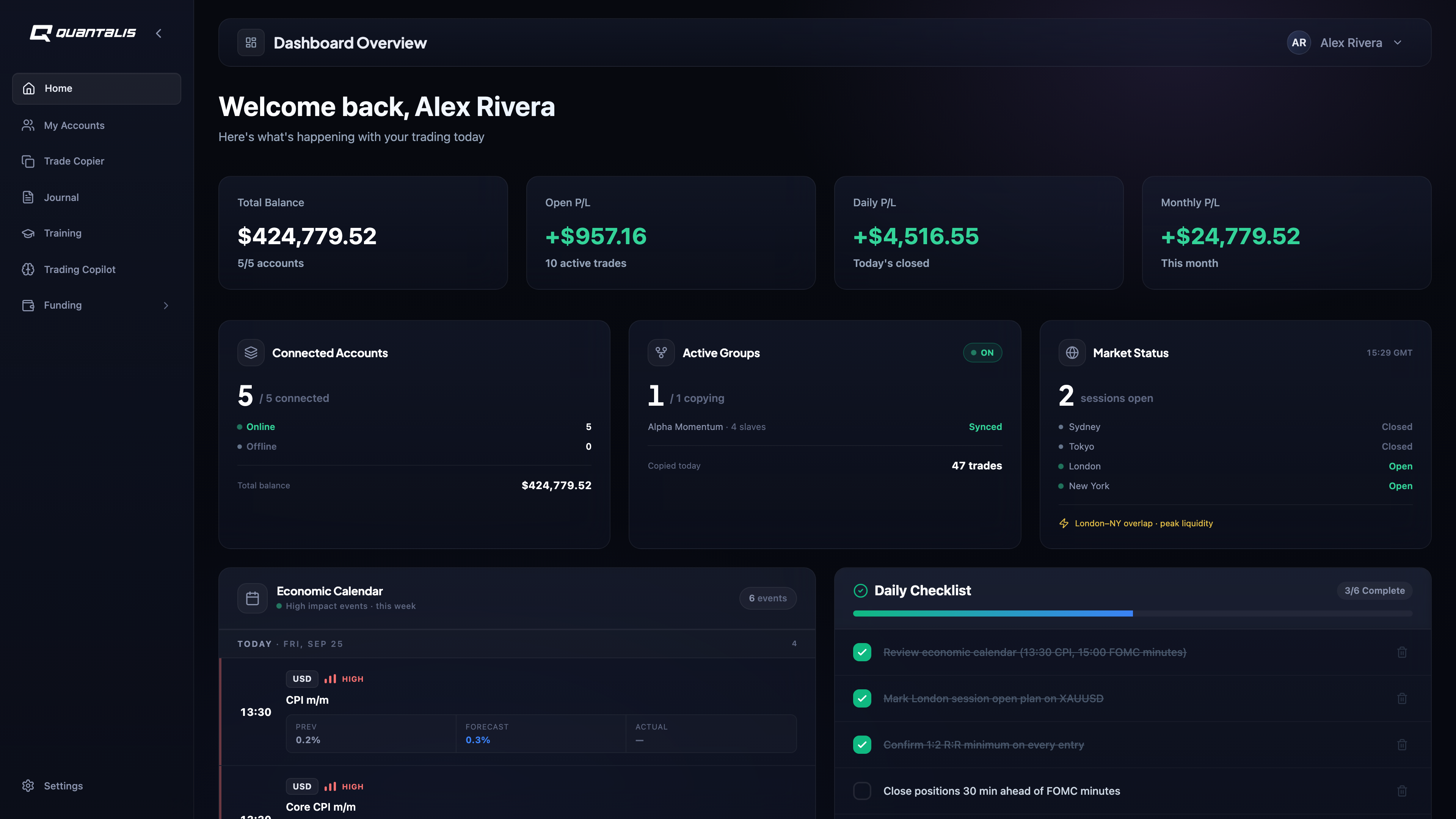Open the Daily P/L card
The image size is (1456, 819).
click(978, 233)
